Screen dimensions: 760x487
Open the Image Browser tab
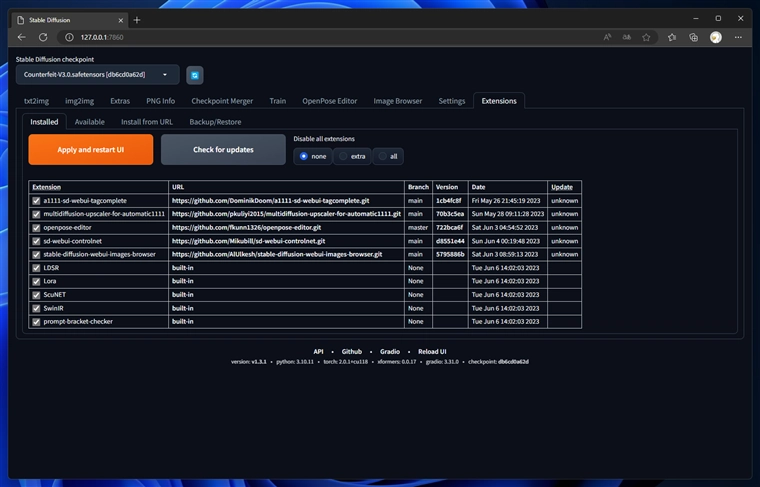click(397, 101)
